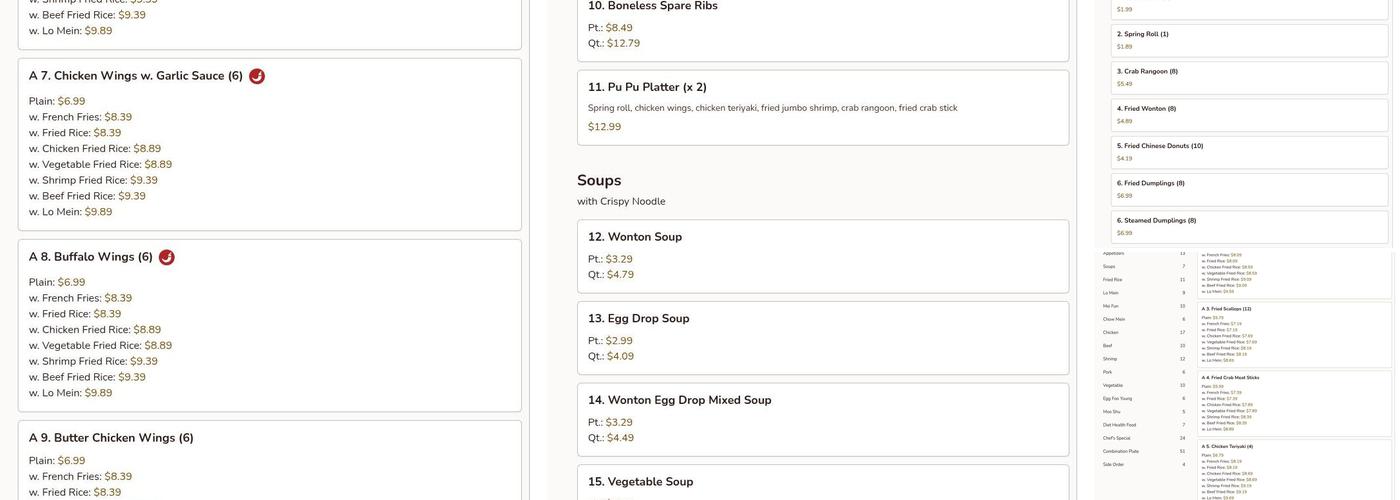The image size is (1400, 500).
Task: Select the A 8. Buffalo Wings item title
Action: 90,257
